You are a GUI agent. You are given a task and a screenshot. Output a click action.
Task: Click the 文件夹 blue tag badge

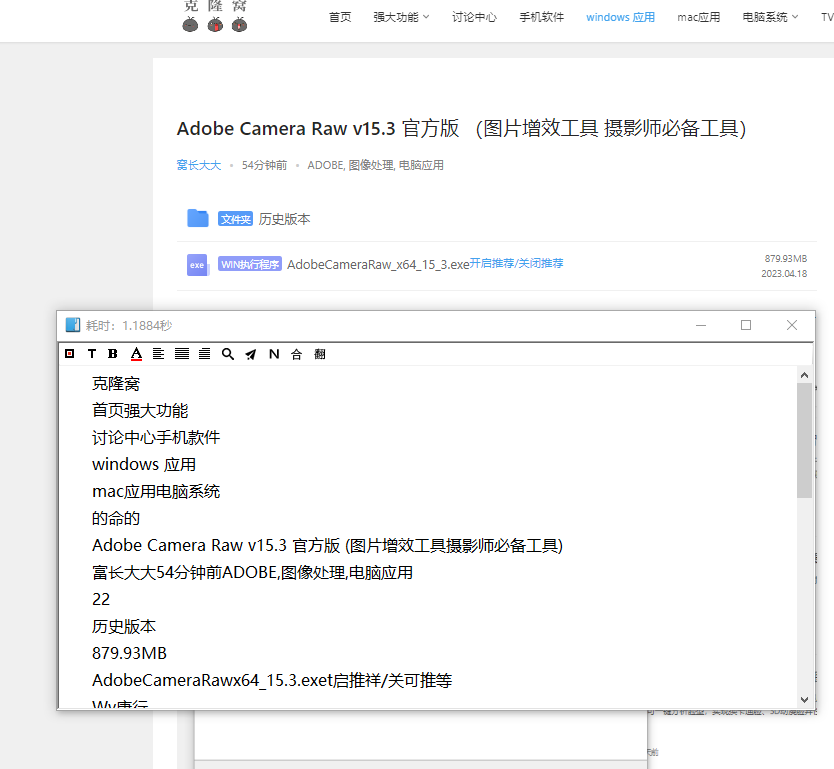[235, 219]
